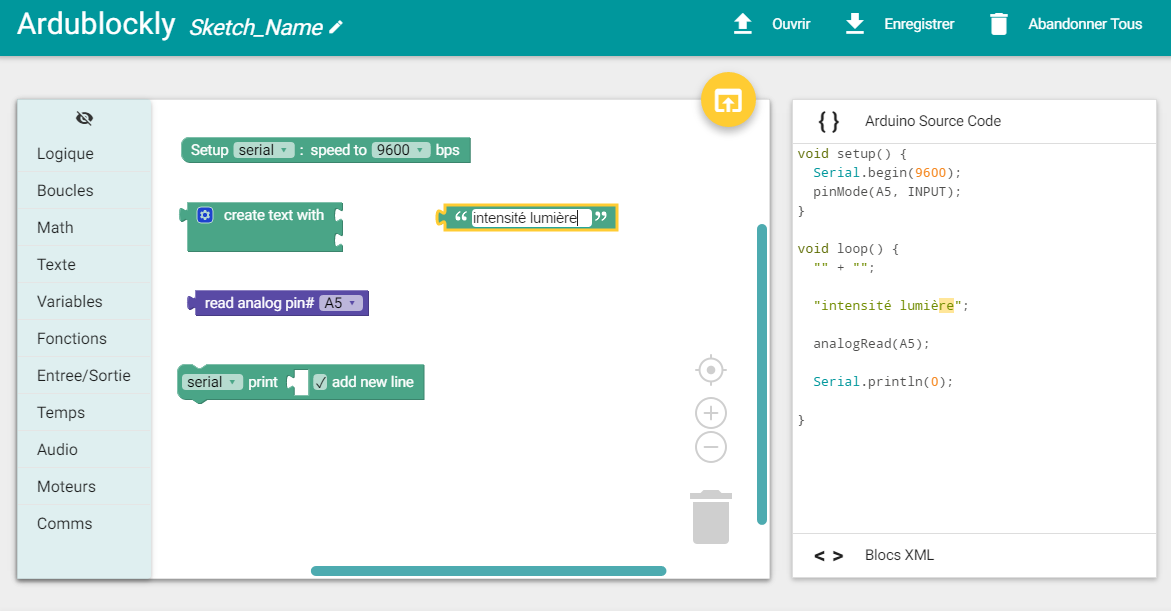Zoom in with the plus icon
The width and height of the screenshot is (1171, 611).
pos(711,413)
